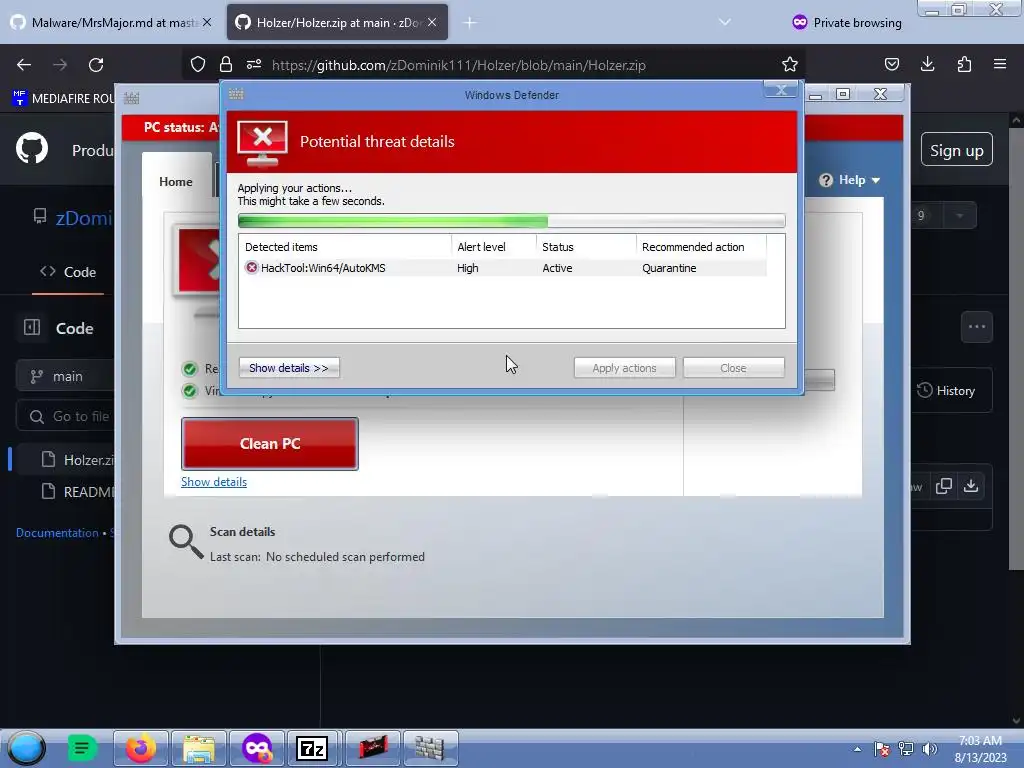Click the Recommended action column header
Viewport: 1024px width, 768px height.
[701, 247]
